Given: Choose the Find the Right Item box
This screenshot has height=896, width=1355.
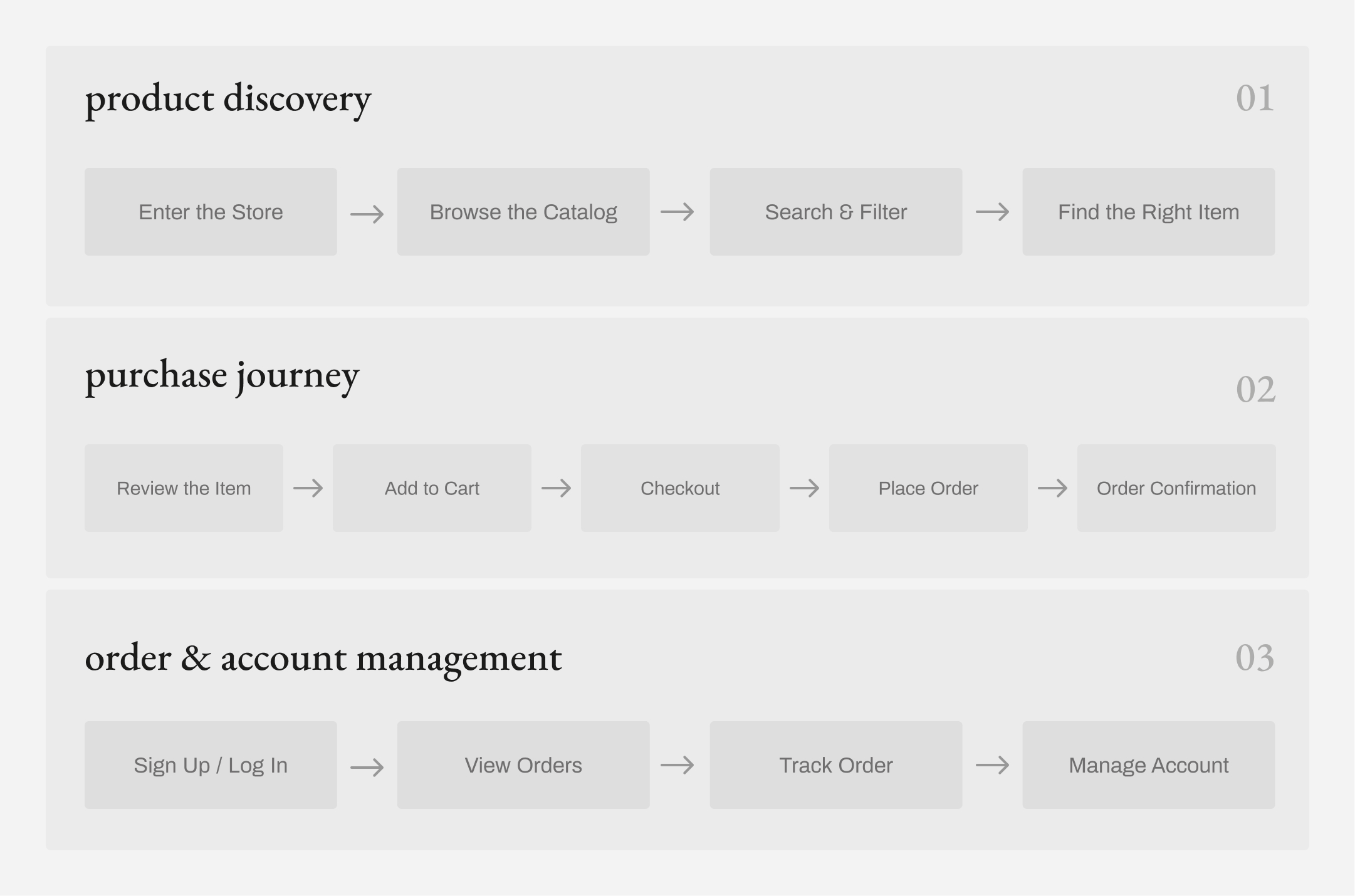Looking at the screenshot, I should coord(1149,212).
